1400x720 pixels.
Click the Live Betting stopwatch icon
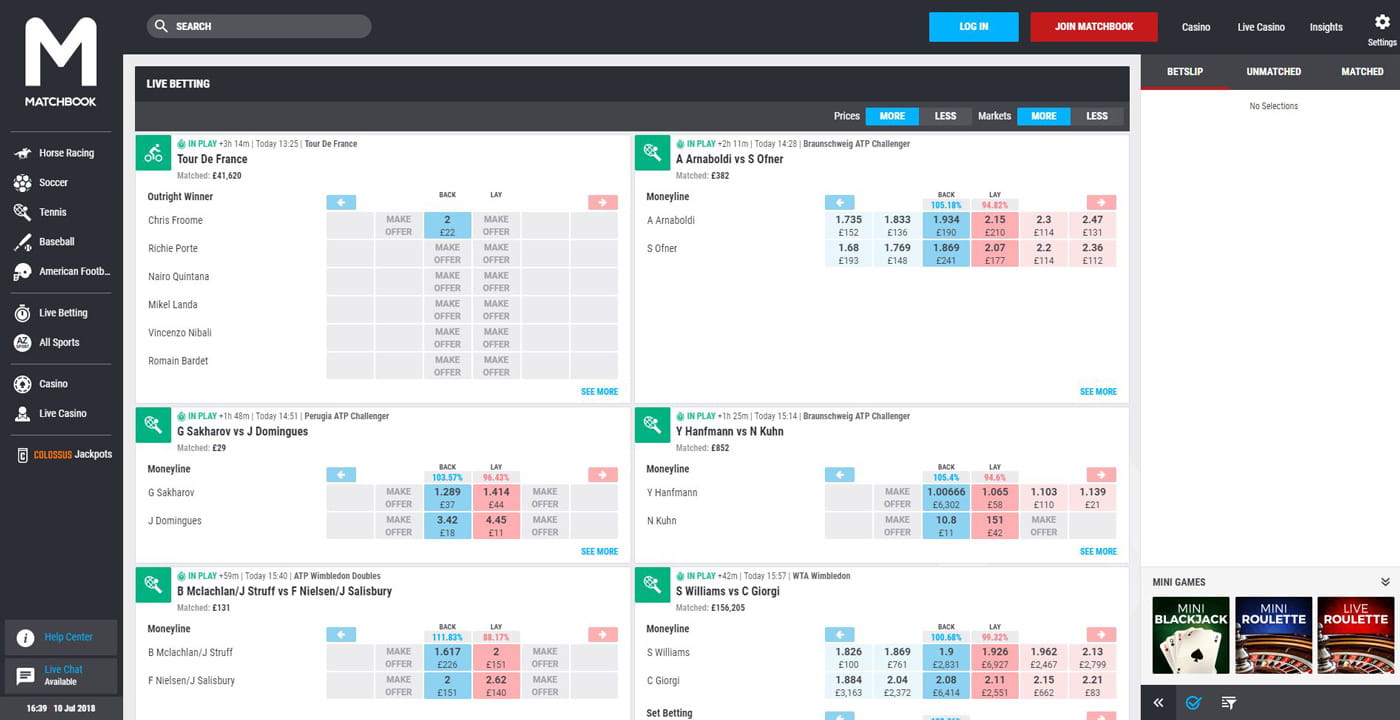pyautogui.click(x=22, y=313)
